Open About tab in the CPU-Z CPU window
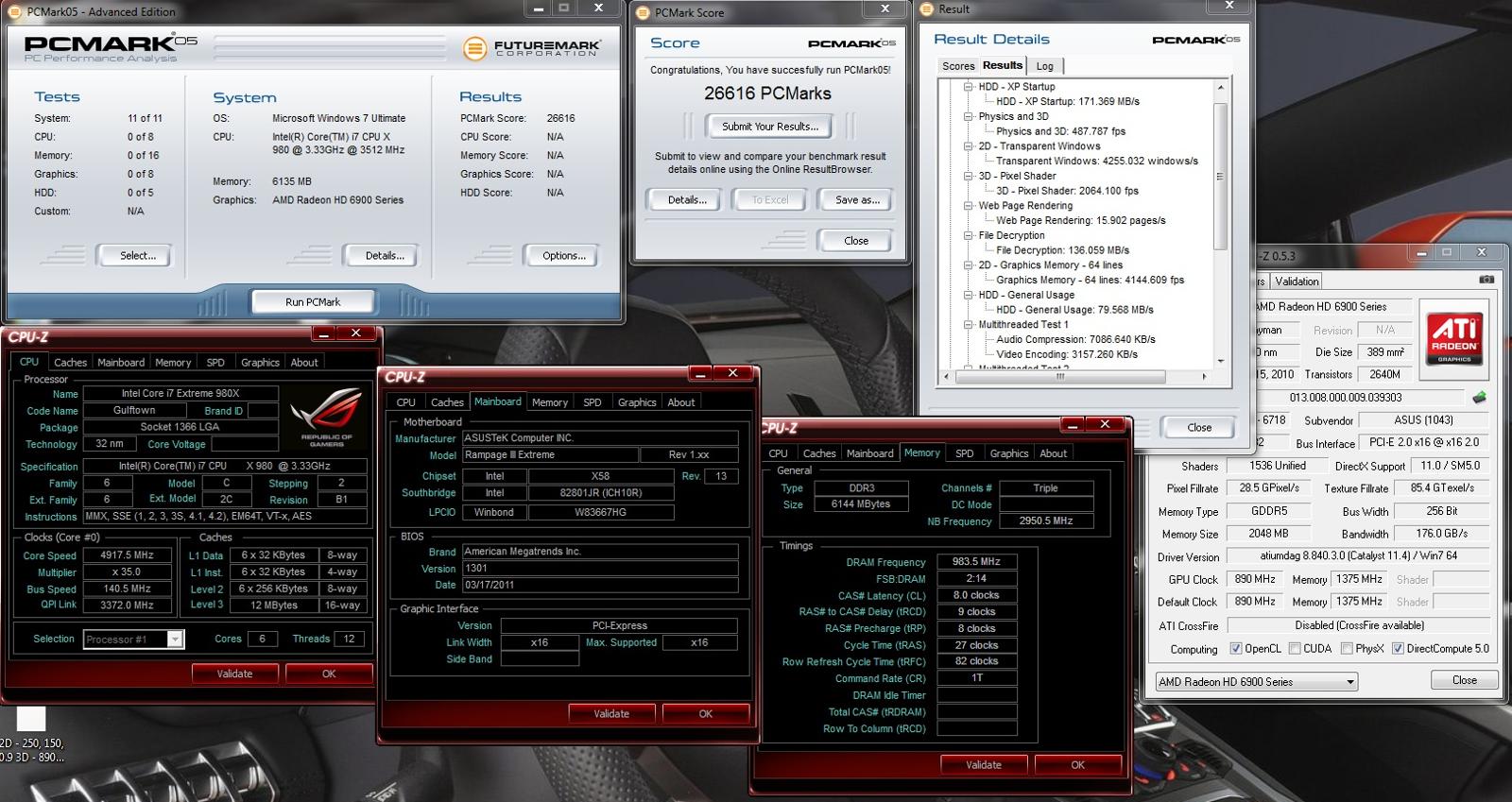Screen dimensions: 1512x802 (x=304, y=363)
